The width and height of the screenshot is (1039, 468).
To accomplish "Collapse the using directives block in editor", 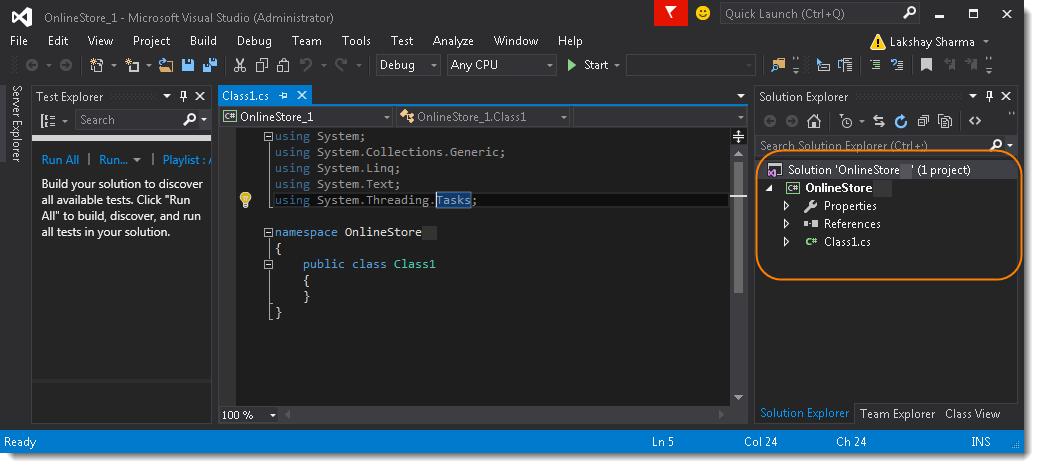I will pos(268,137).
